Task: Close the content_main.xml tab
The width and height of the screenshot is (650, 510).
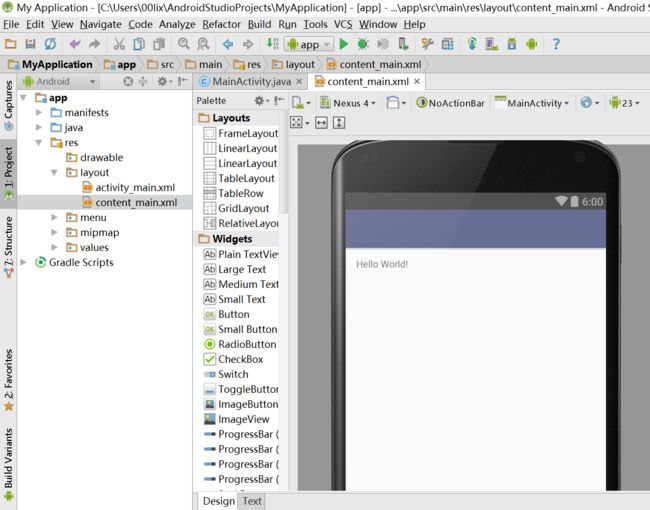Action: 417,81
